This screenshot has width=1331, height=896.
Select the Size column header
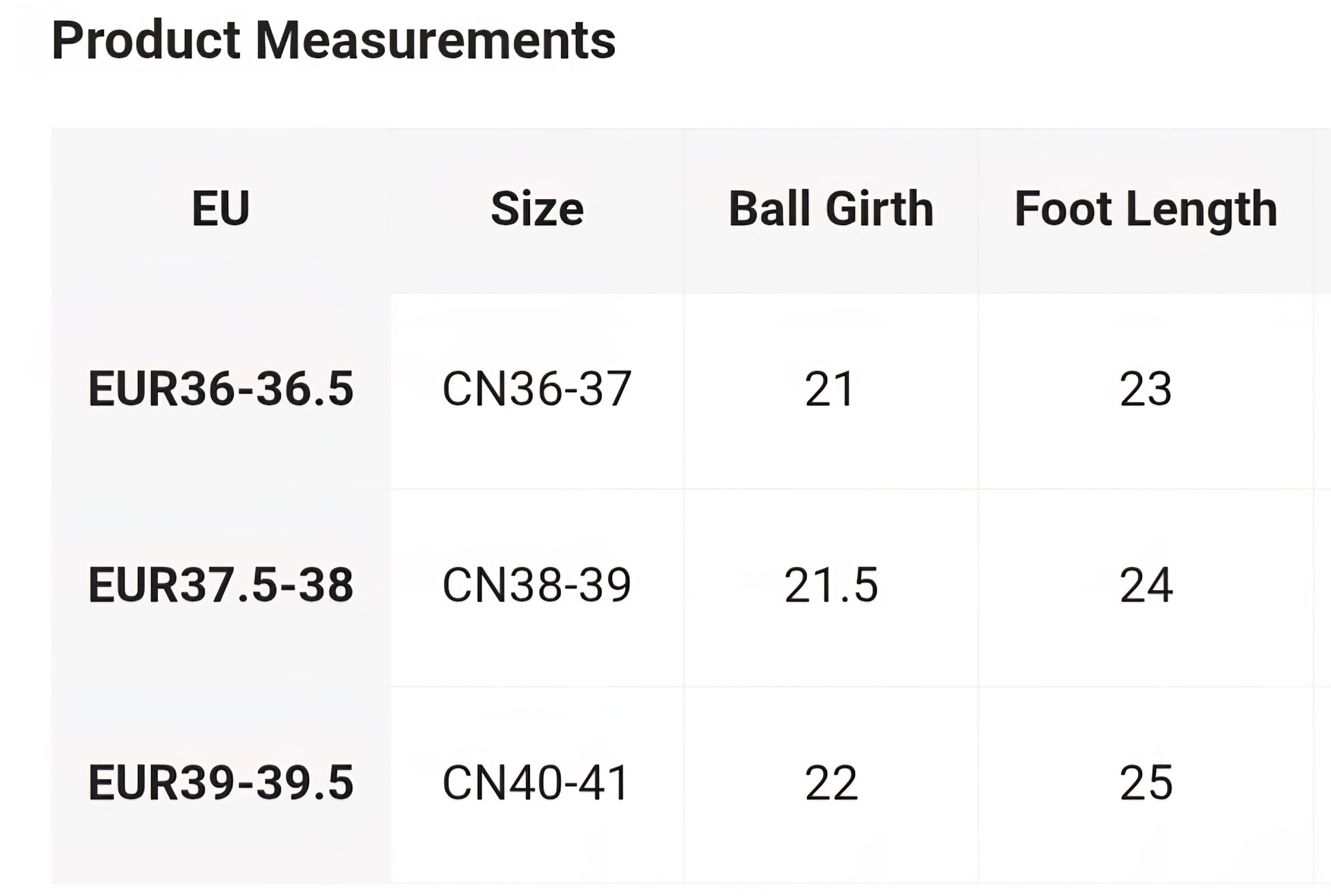coord(537,209)
